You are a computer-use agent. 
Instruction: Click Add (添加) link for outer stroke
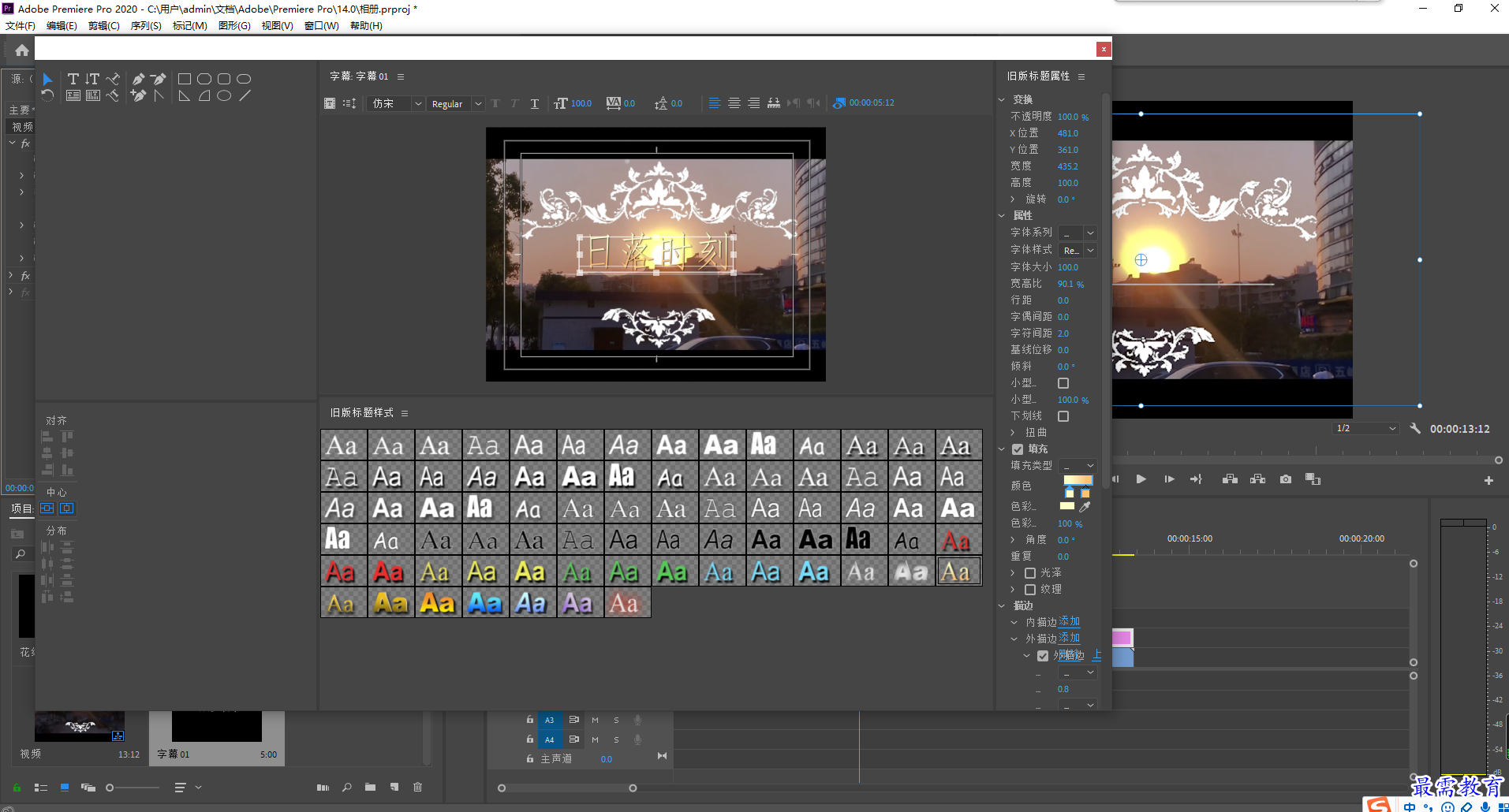(x=1070, y=639)
